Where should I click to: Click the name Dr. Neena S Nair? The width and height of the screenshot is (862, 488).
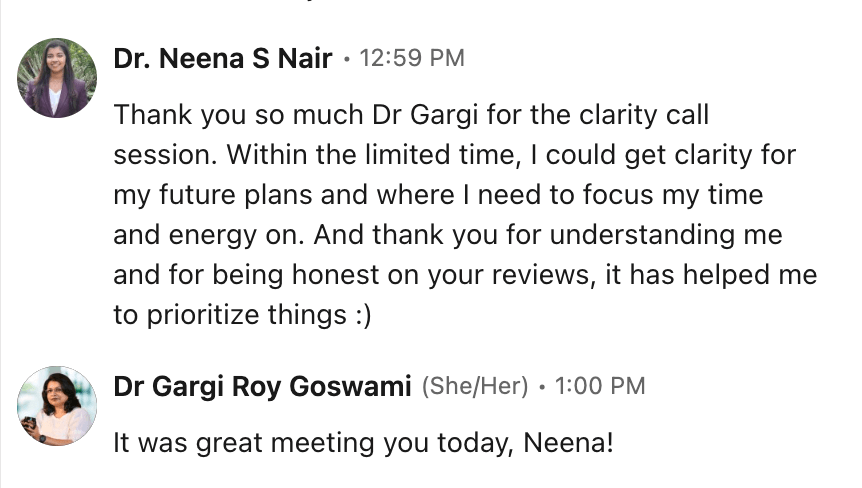tap(222, 59)
